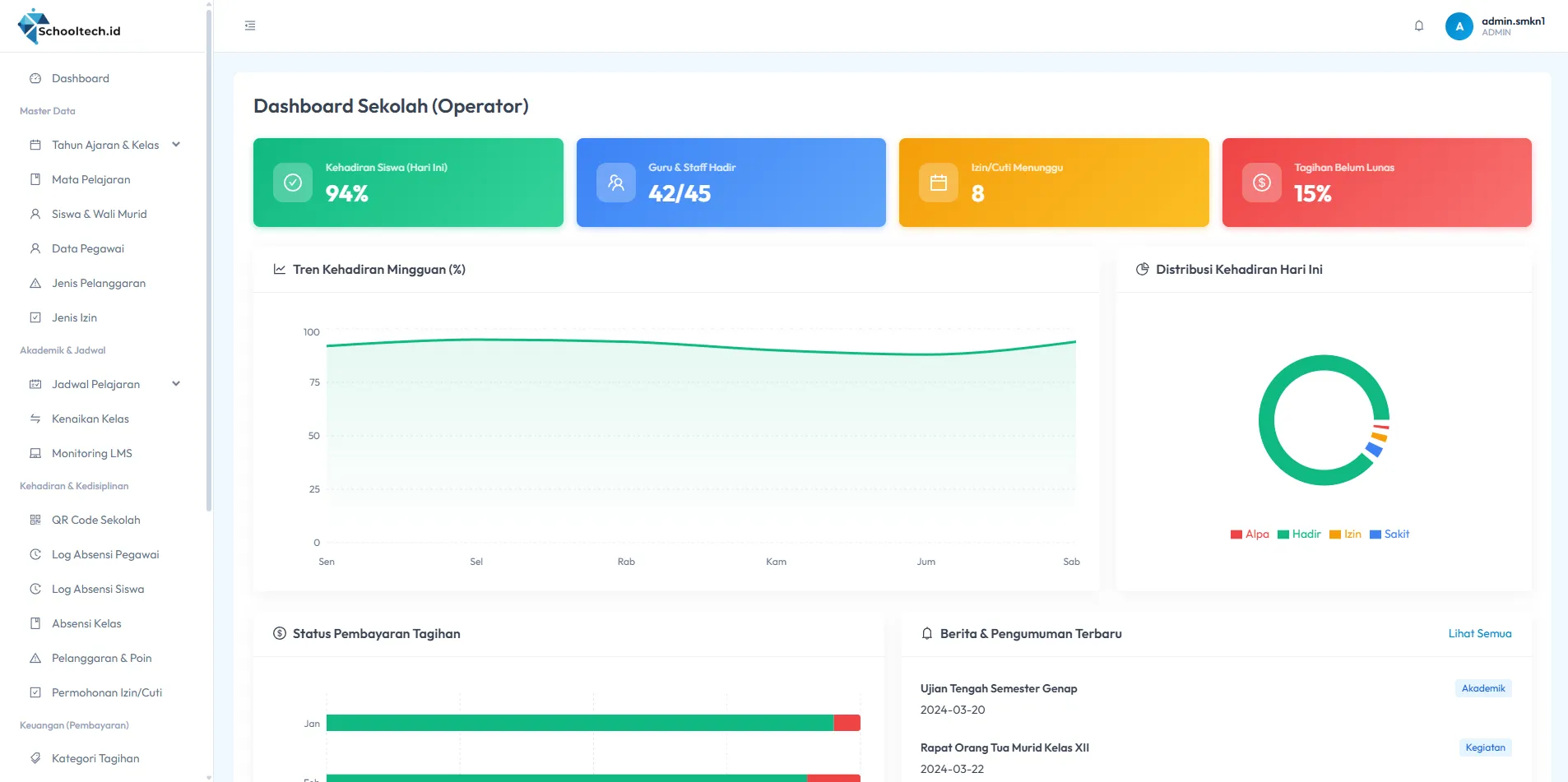Click the Akademik tag badge
Image resolution: width=1568 pixels, height=782 pixels.
point(1483,689)
